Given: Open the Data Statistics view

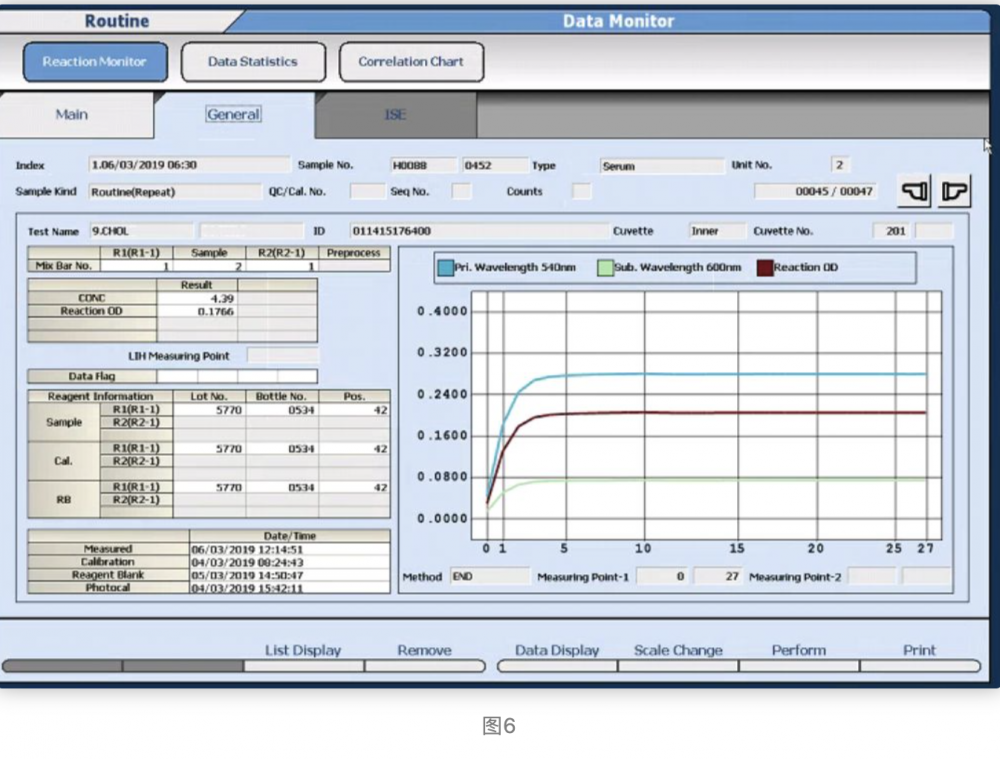Looking at the screenshot, I should 253,62.
